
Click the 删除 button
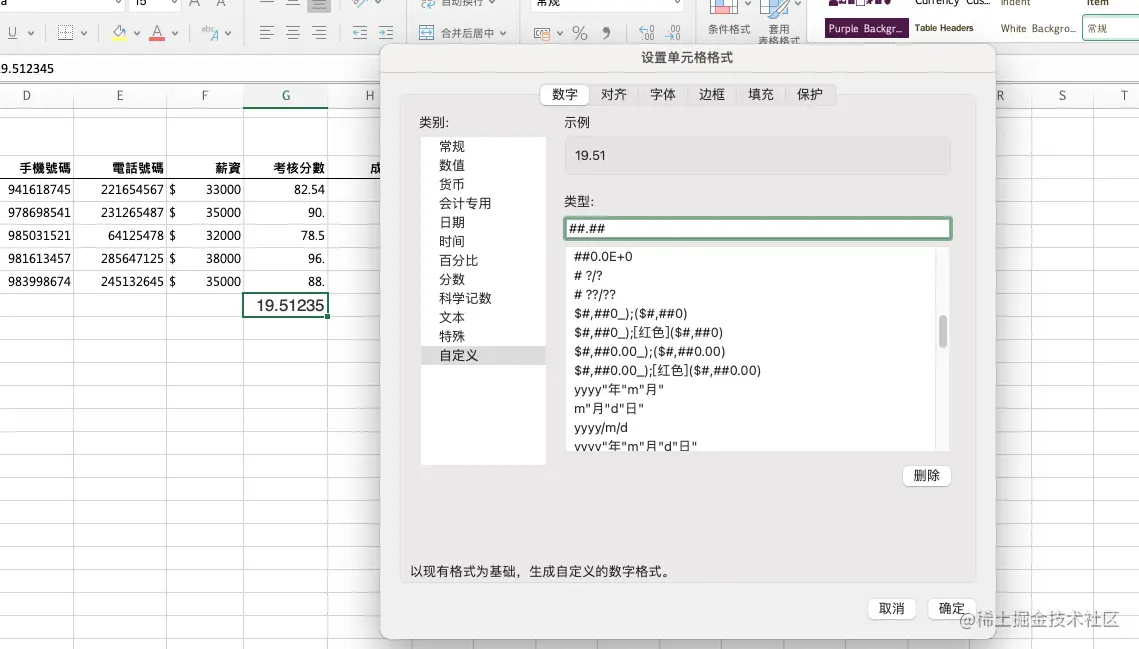click(x=927, y=475)
